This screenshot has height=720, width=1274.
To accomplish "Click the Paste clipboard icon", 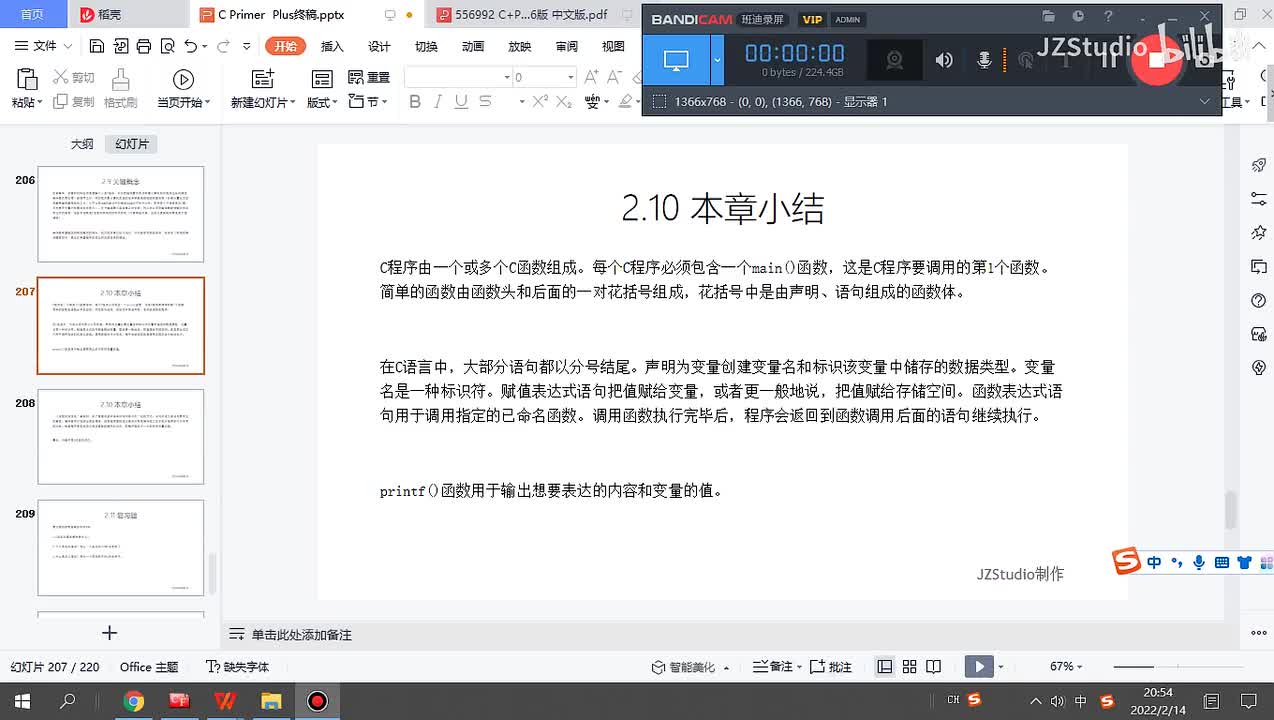I will click(27, 80).
